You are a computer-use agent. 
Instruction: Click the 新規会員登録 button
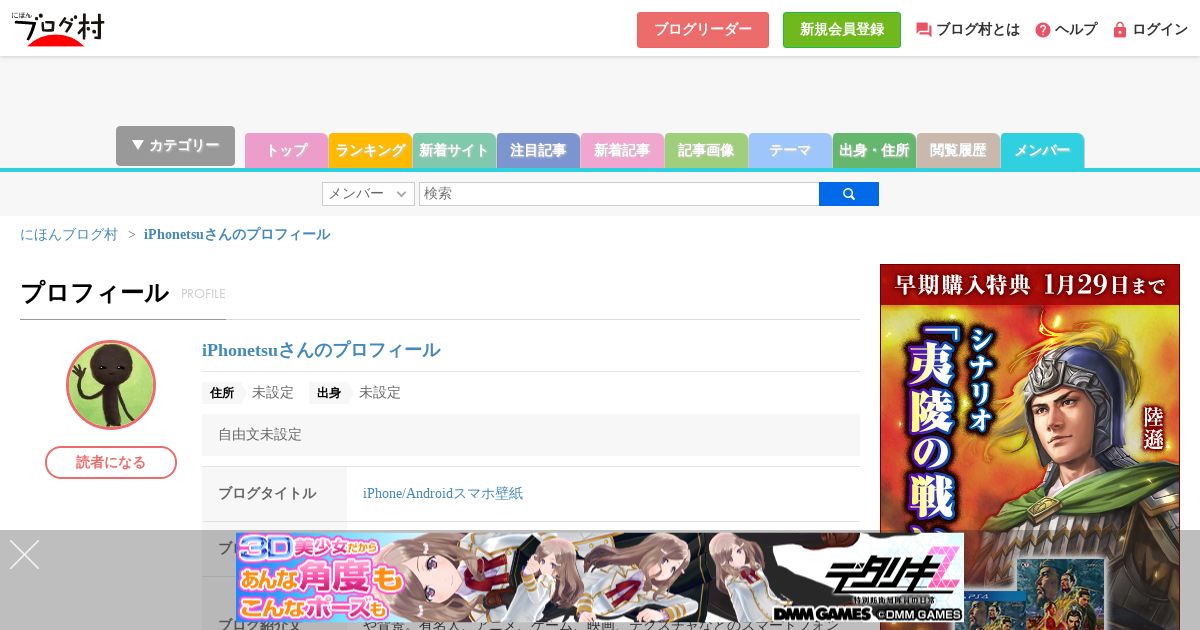842,30
